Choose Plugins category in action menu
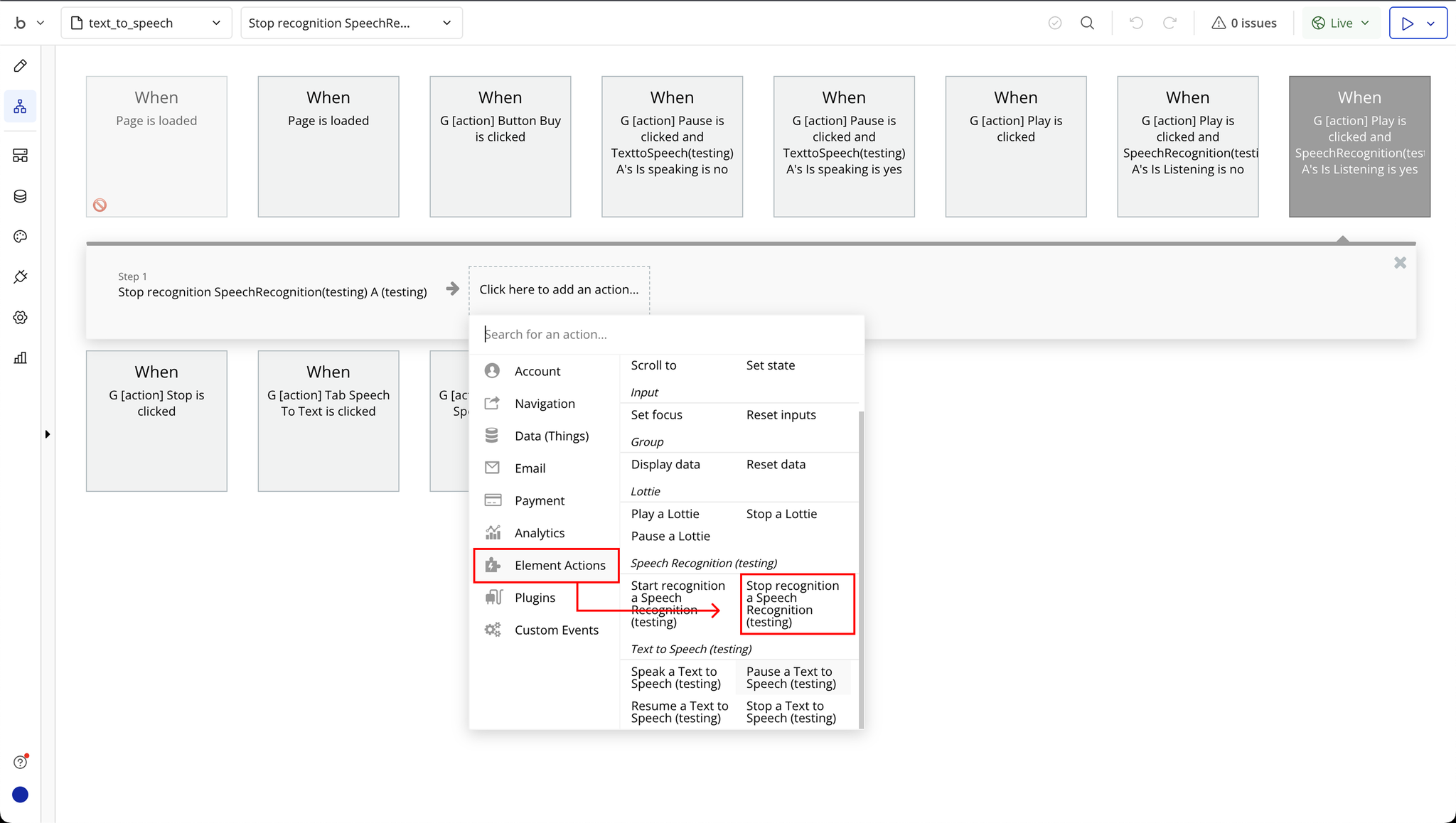The image size is (1456, 823). point(535,598)
